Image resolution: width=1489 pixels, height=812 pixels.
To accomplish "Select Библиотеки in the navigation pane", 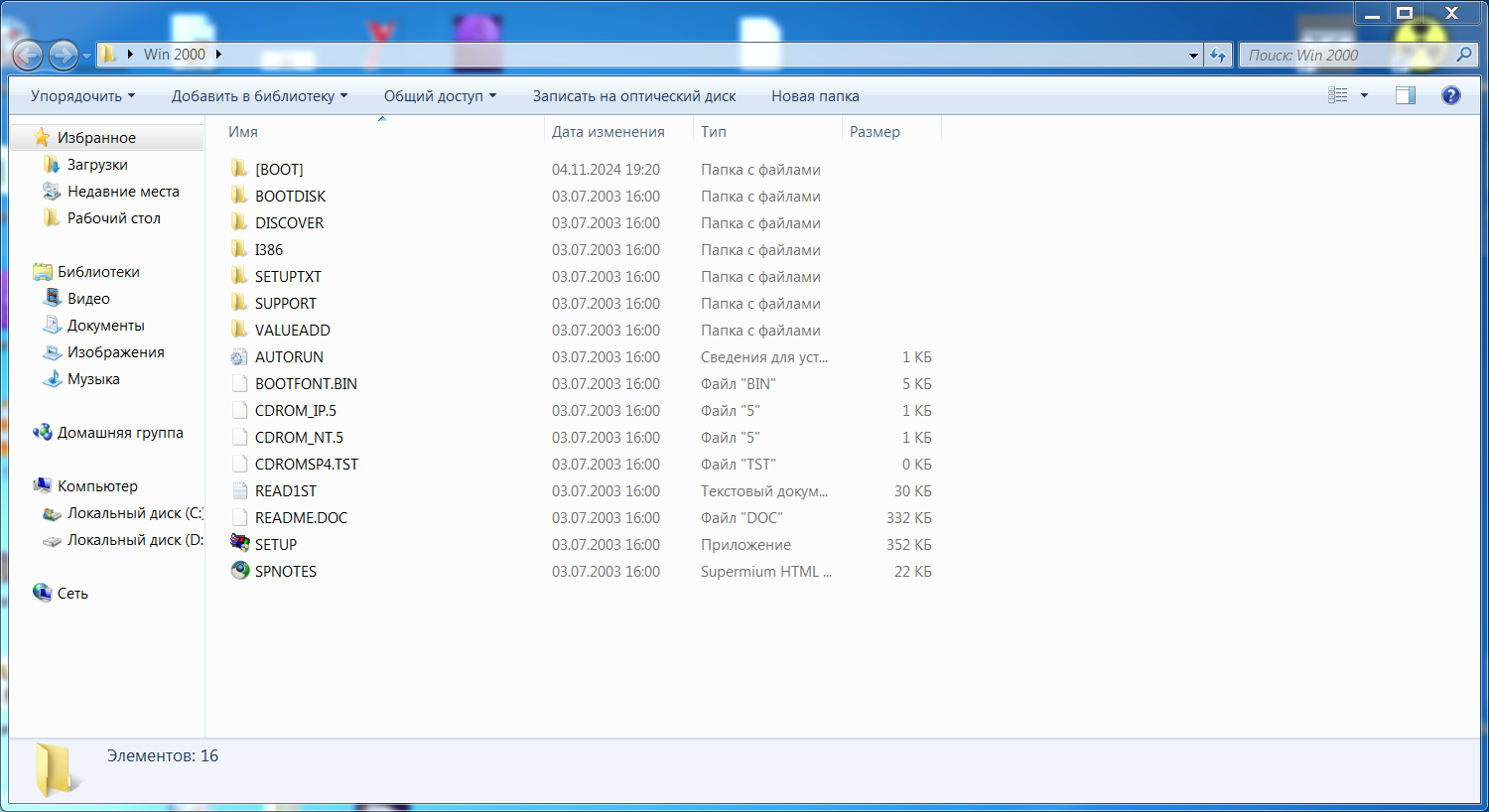I will [x=98, y=272].
